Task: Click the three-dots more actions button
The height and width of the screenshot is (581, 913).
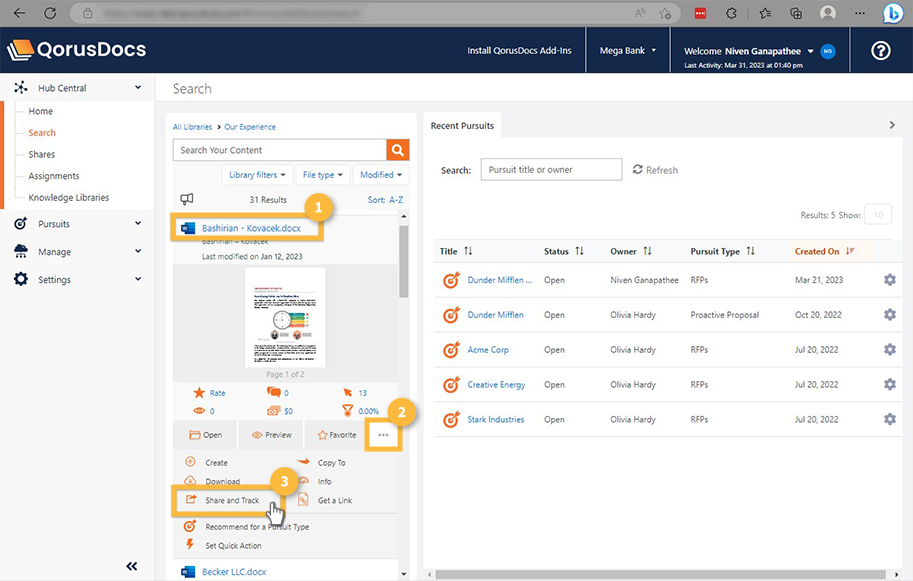Action: pos(383,435)
